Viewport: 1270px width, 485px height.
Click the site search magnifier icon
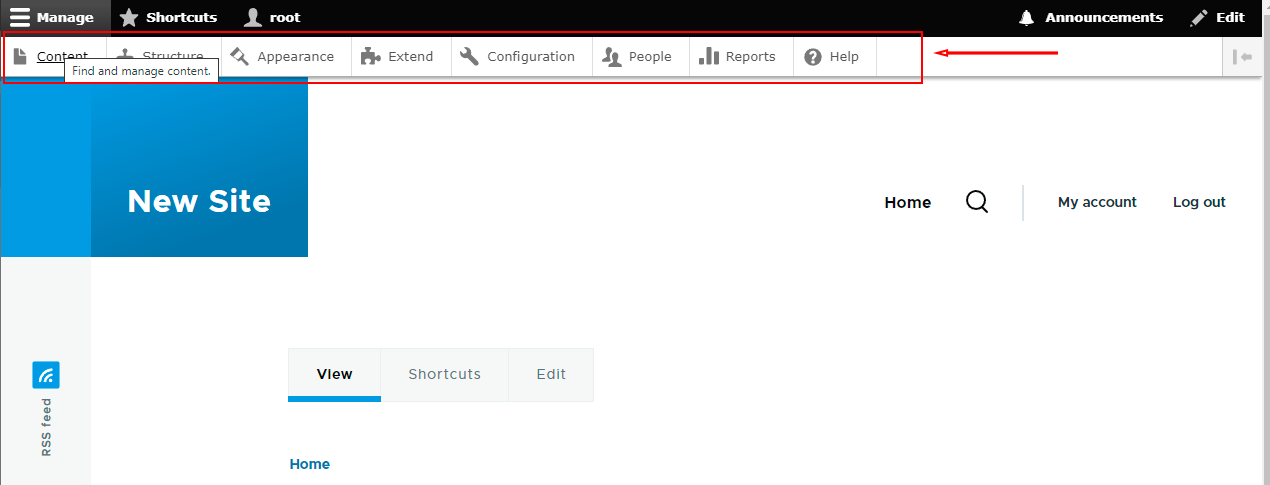coord(977,202)
